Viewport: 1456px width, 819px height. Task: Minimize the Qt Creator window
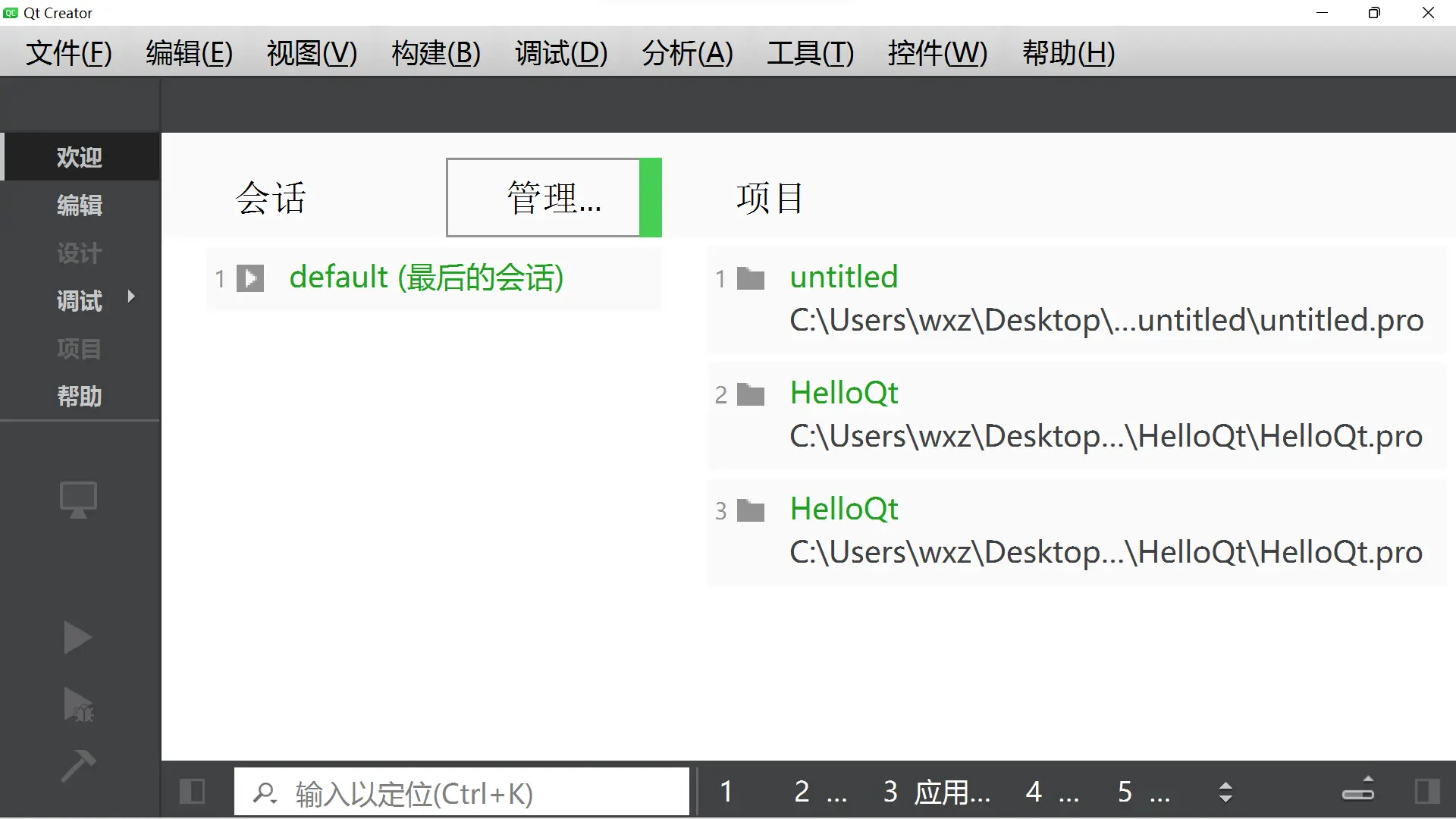[1322, 13]
